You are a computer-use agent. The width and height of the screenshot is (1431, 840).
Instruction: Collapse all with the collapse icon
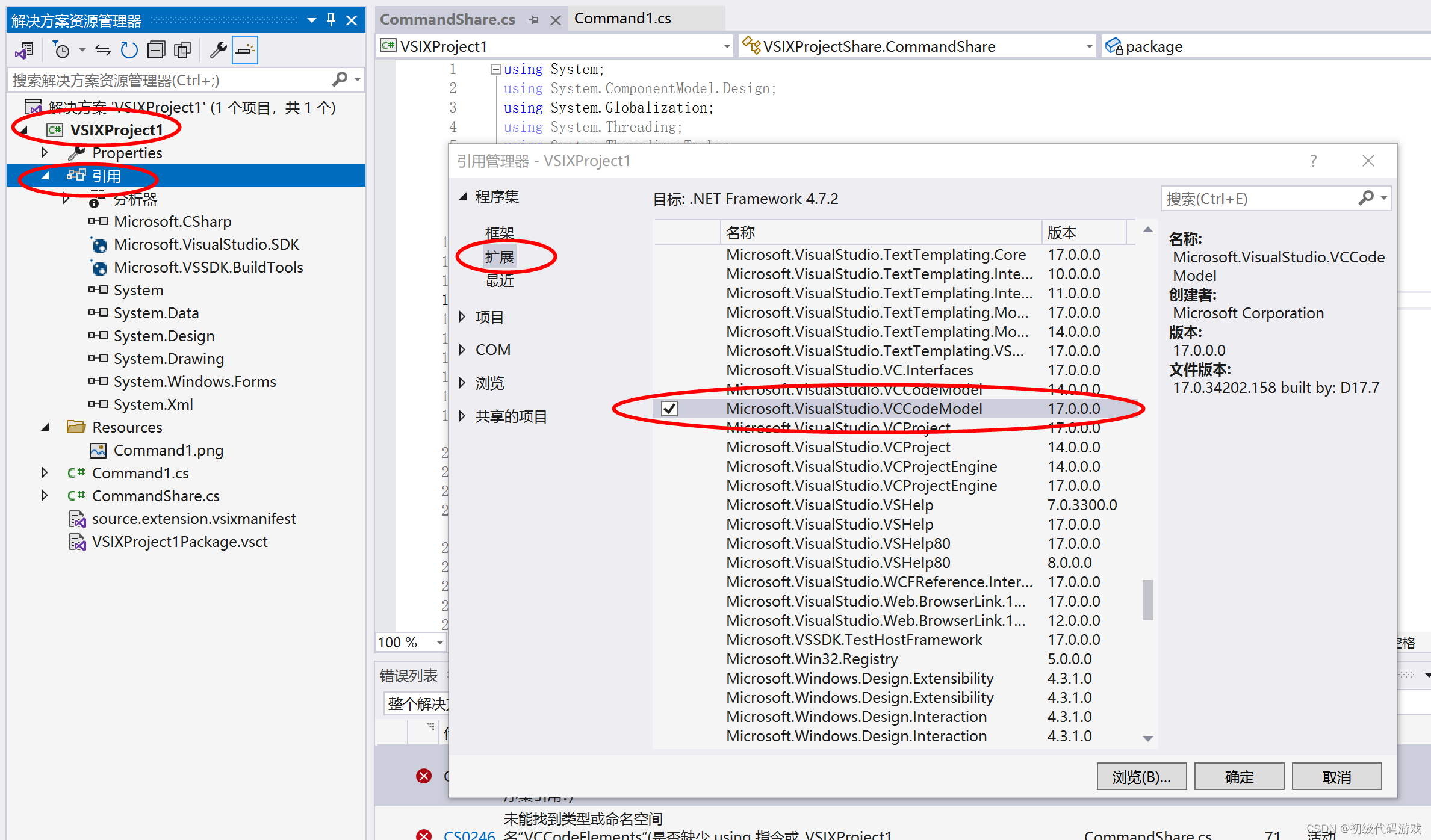156,50
